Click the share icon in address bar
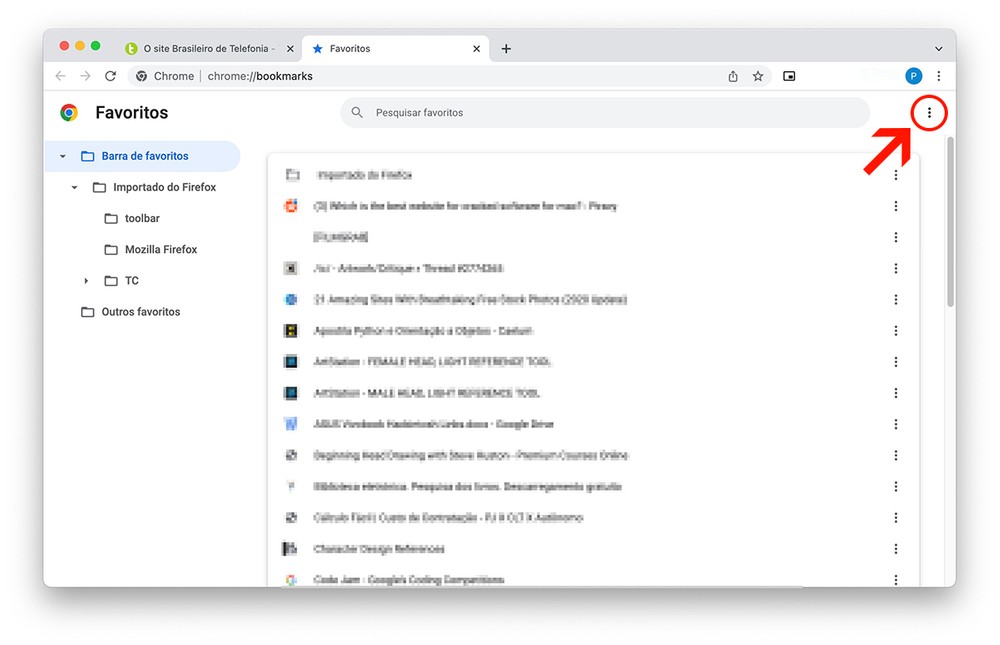This screenshot has height=645, width=1000. [x=733, y=76]
